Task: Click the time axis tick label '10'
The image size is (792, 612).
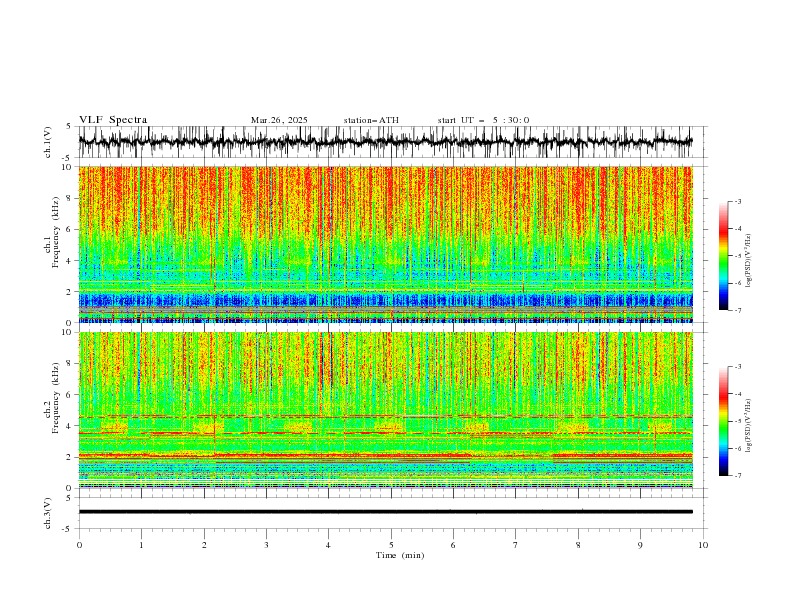Action: (x=703, y=545)
